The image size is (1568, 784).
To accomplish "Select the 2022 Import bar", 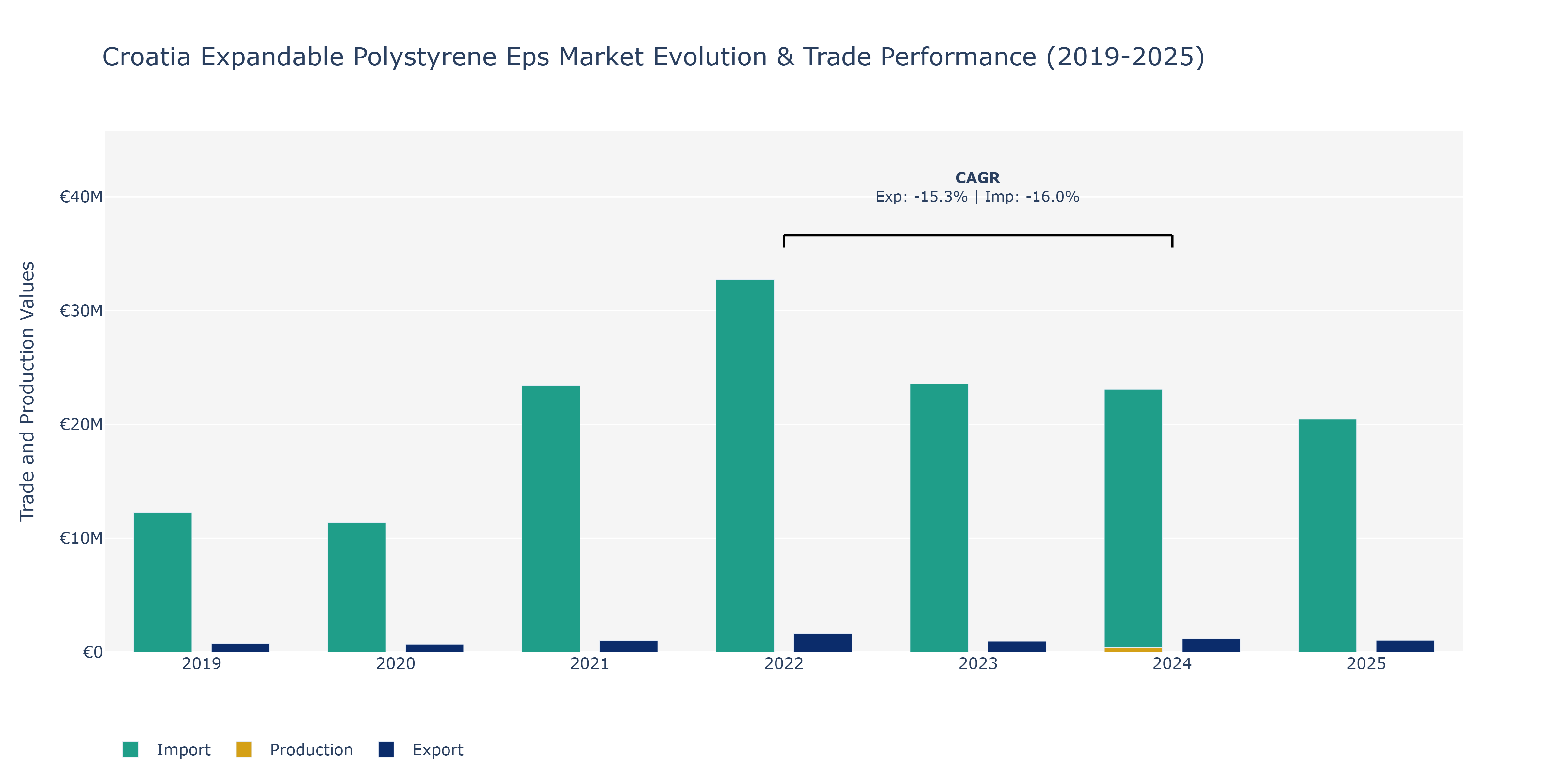I will point(745,465).
